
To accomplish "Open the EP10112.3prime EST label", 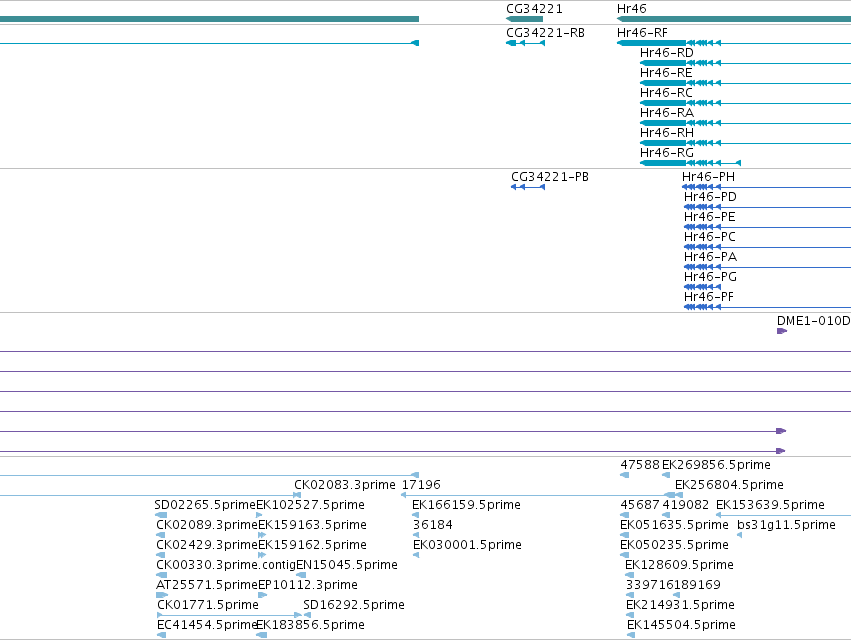I will pos(308,585).
